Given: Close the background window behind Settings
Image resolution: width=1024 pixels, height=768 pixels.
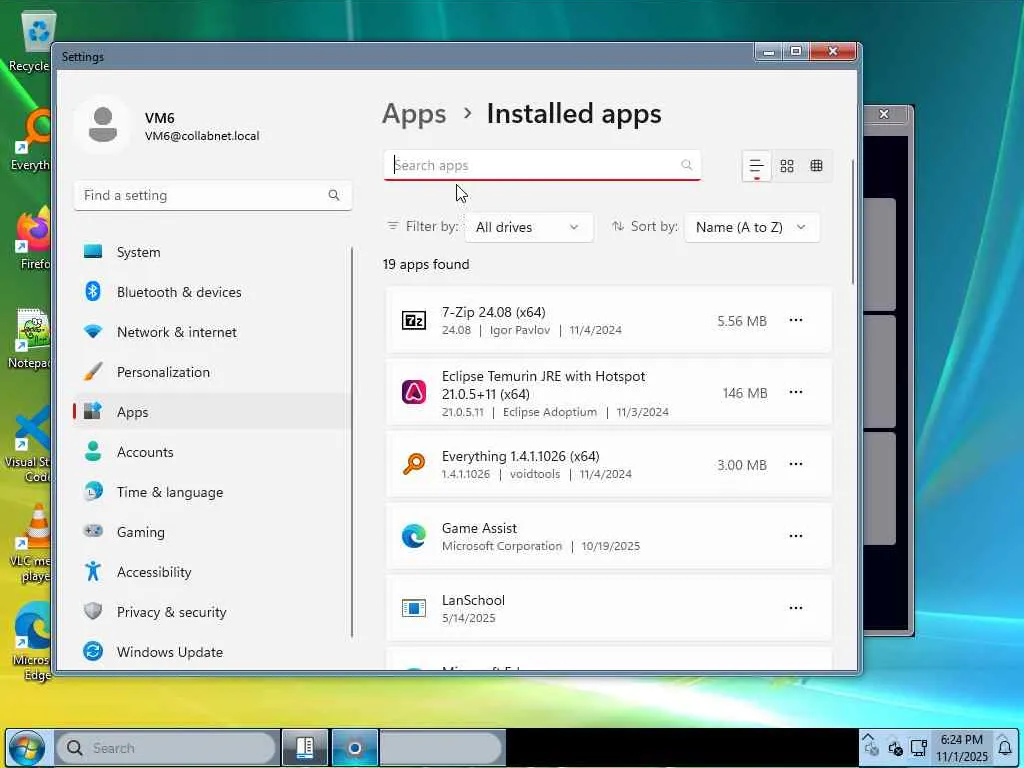Looking at the screenshot, I should [x=884, y=114].
